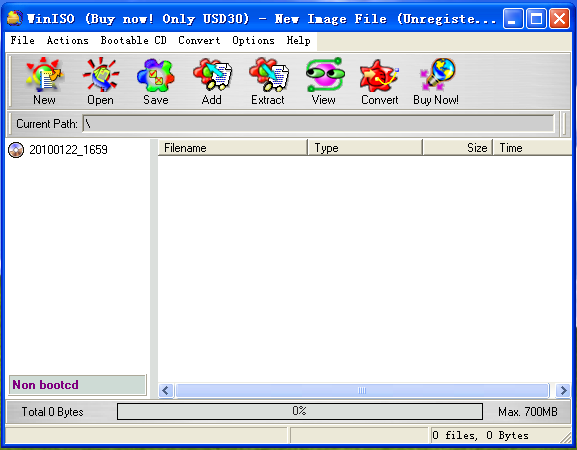
Task: Click the disc icon beside 20100122_1659
Action: tap(16, 150)
